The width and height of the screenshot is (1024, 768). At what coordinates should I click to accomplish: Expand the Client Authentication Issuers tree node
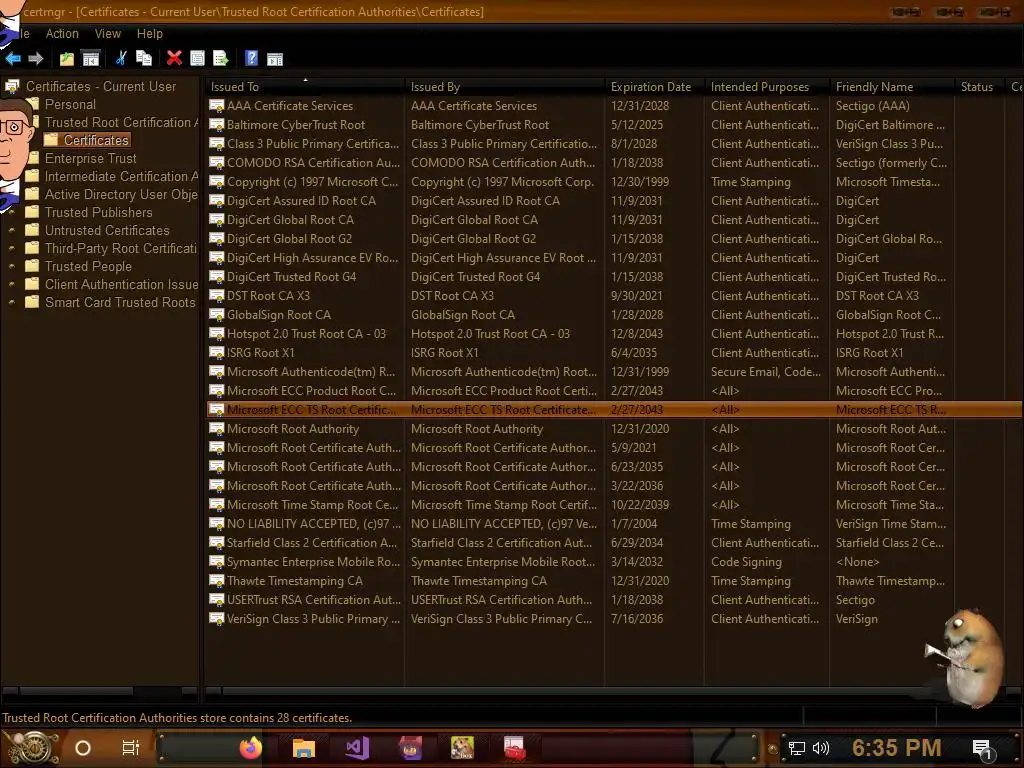(x=12, y=285)
